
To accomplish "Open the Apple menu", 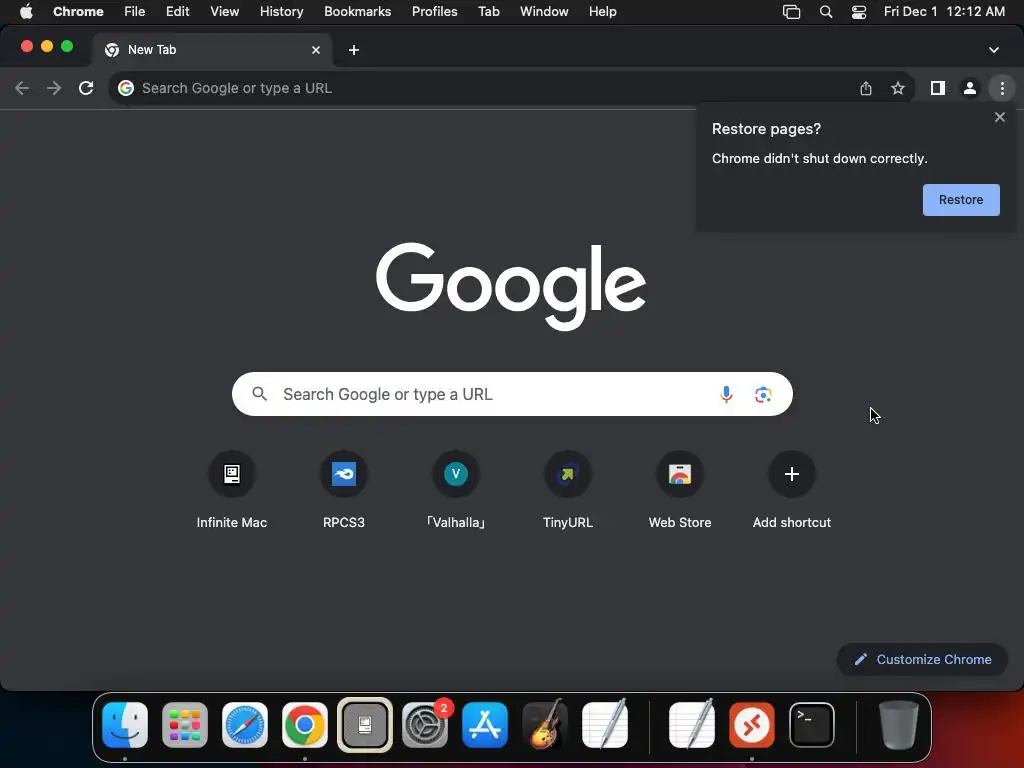I will (x=26, y=12).
